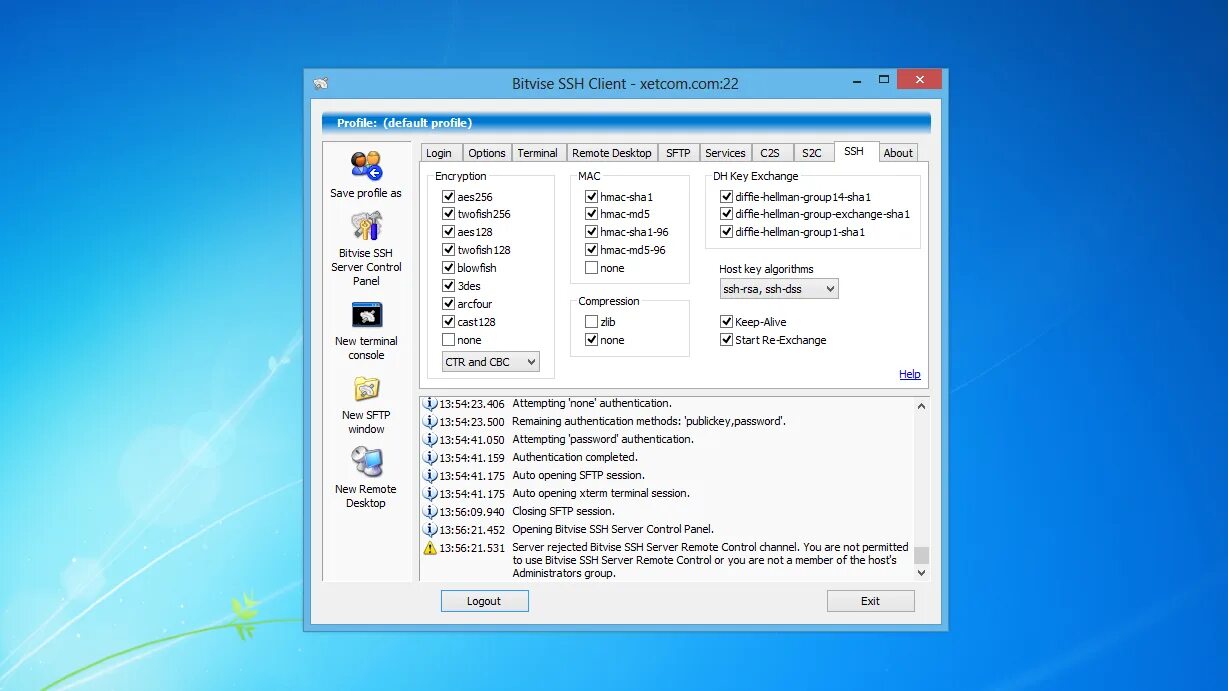The image size is (1228, 691).
Task: Select 'Closing SFTP session.' log text
Action: click(x=563, y=512)
